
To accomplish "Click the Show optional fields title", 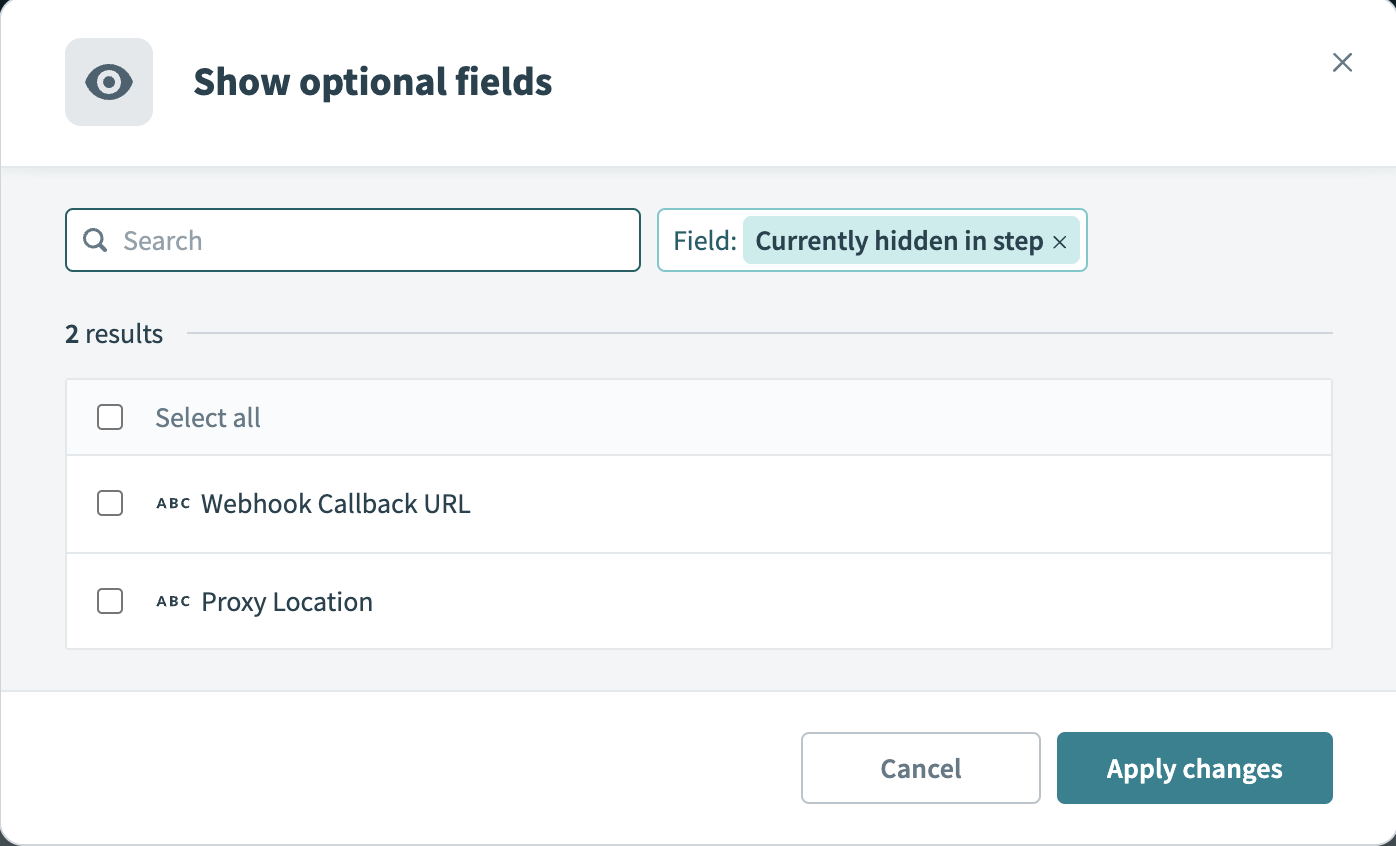I will 372,82.
